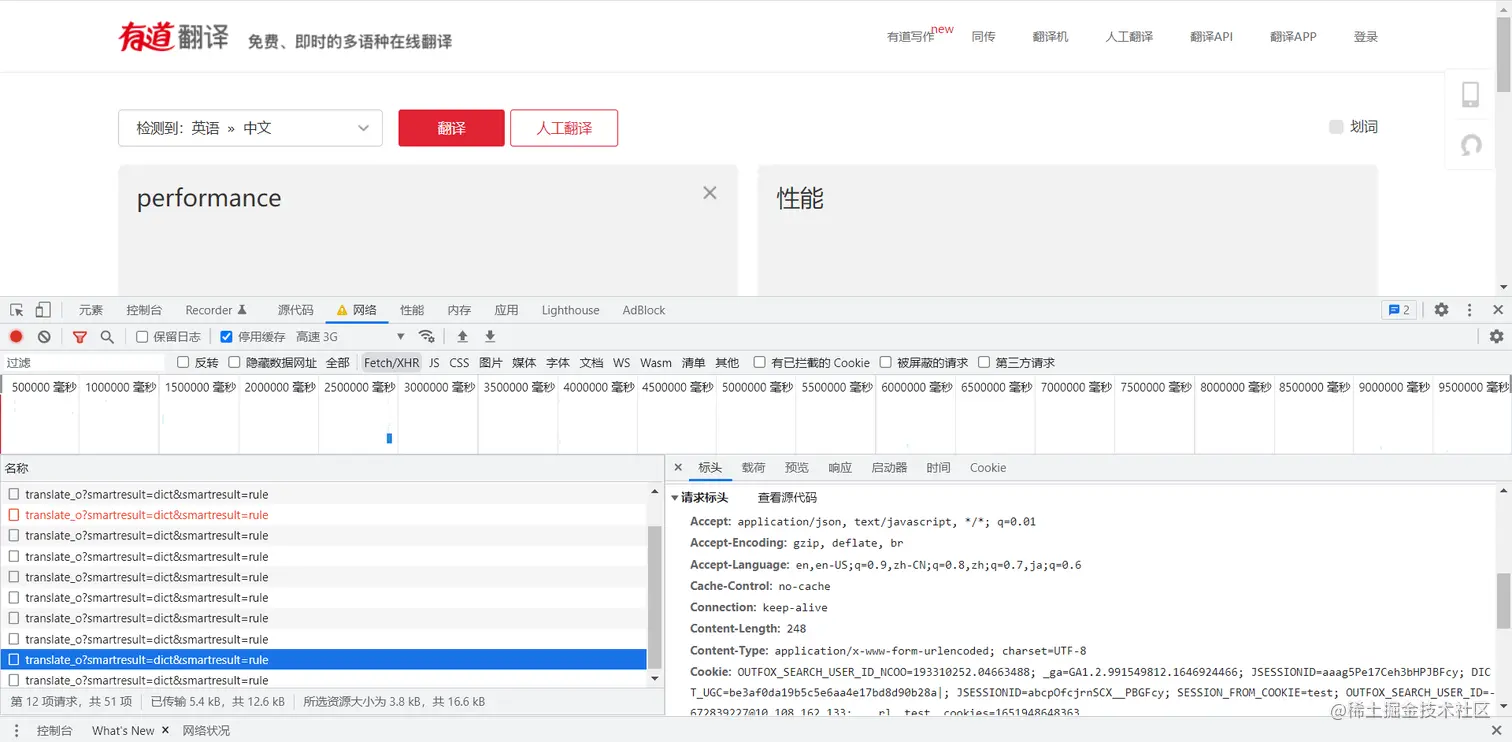Export requests as HAR file
Viewport: 1512px width, 742px height.
pos(490,337)
